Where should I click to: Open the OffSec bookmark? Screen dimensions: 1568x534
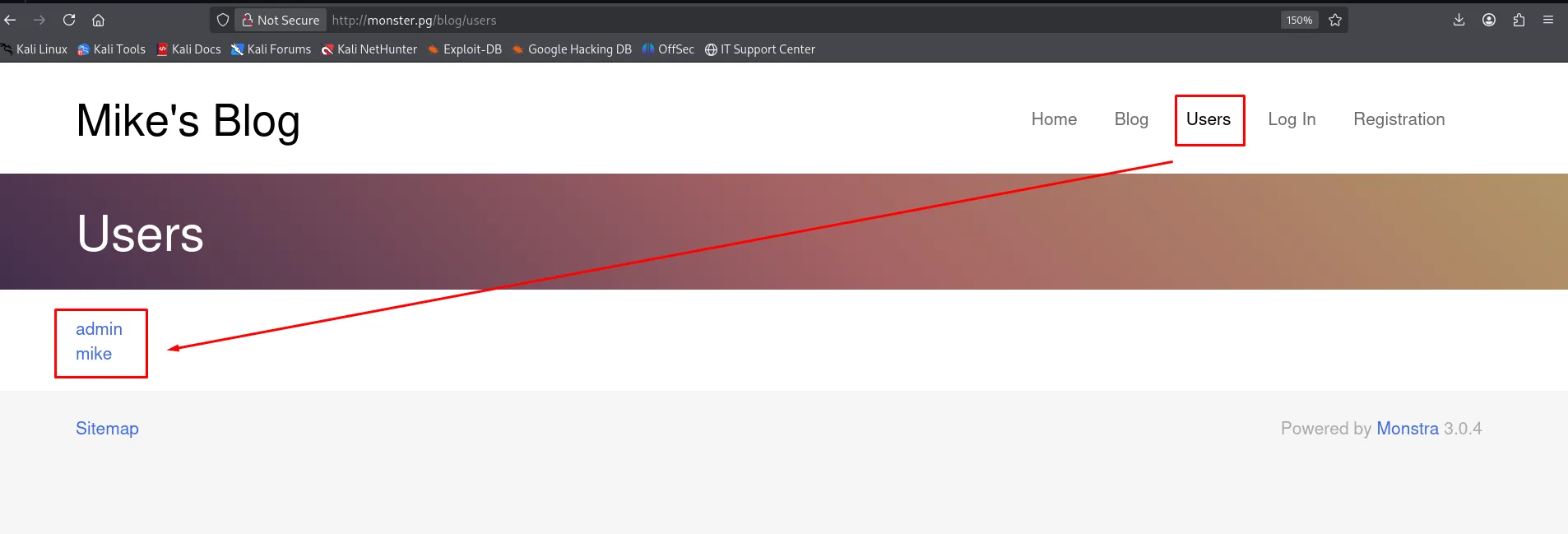[x=668, y=49]
